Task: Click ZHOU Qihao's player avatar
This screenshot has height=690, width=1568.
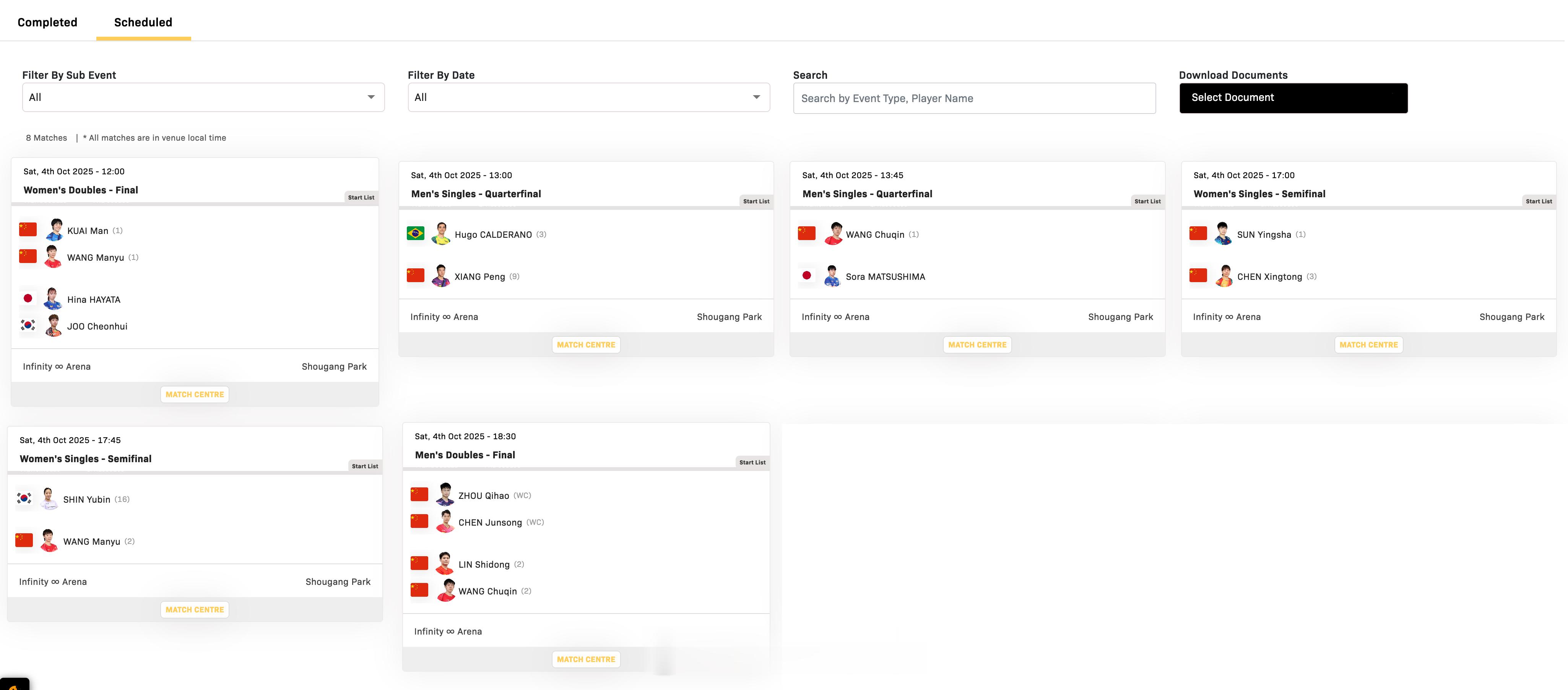Action: click(x=445, y=495)
